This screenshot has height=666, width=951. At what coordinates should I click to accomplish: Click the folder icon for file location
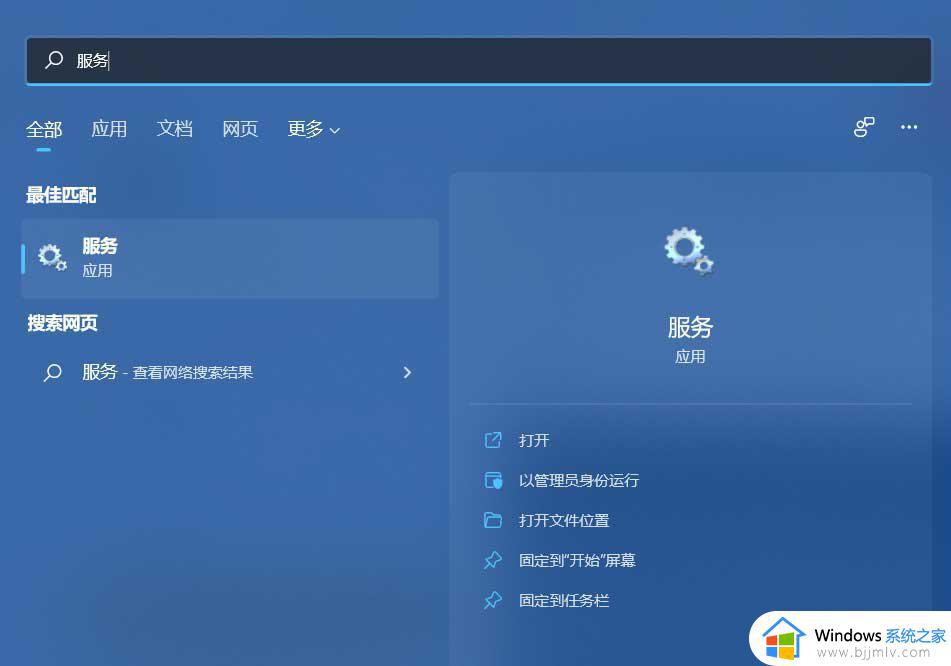pos(493,520)
